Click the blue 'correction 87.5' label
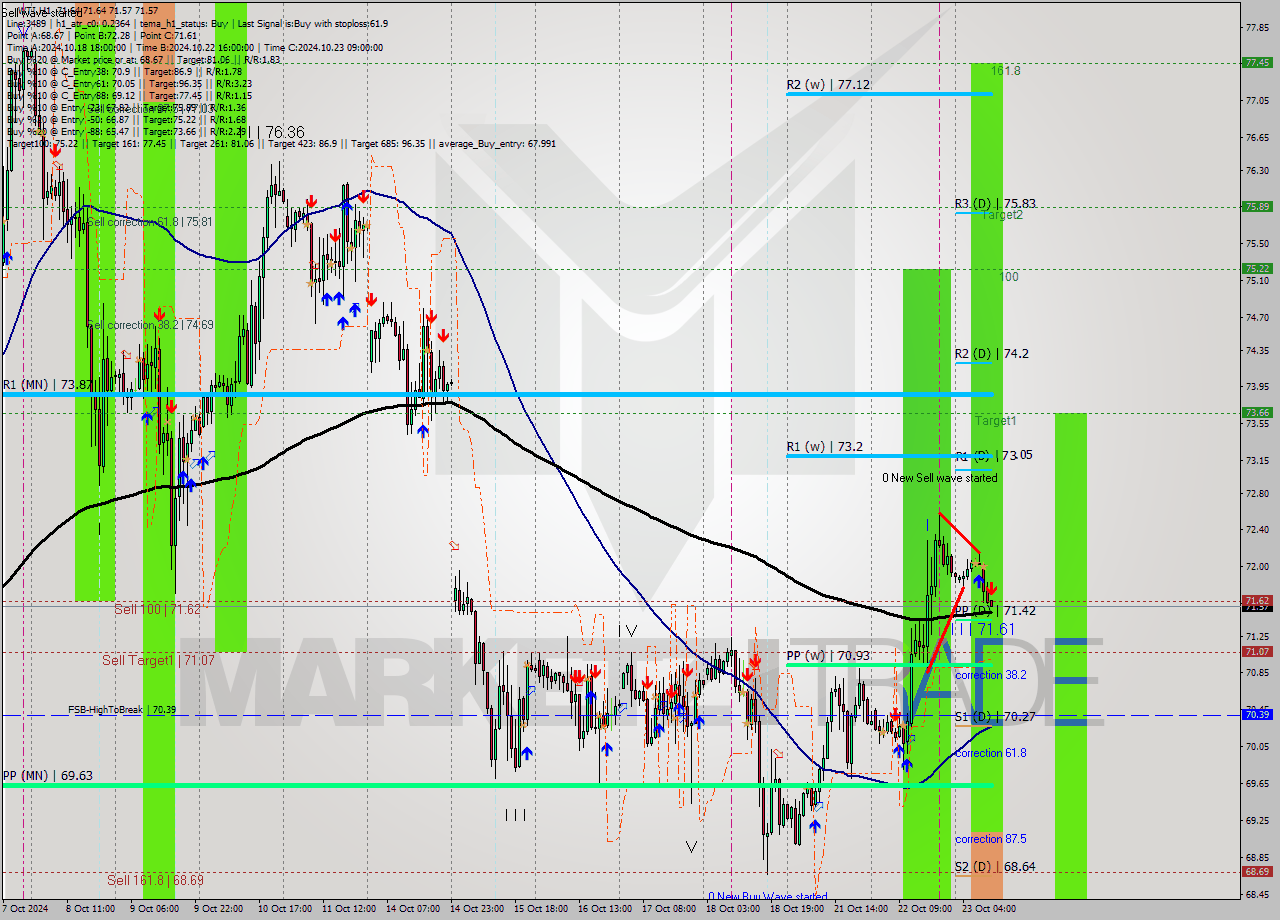1280x920 pixels. [x=990, y=839]
